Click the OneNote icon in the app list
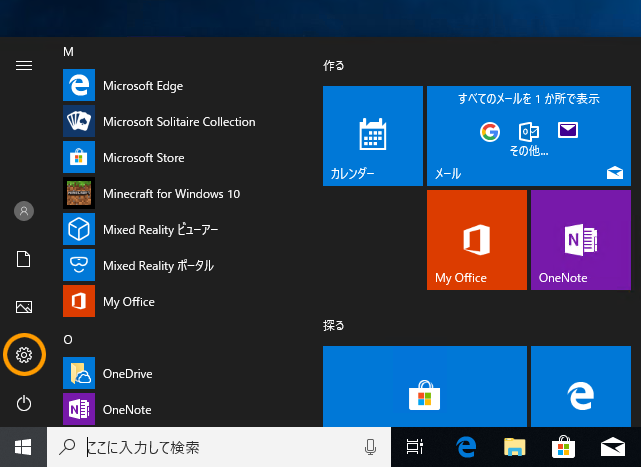Image resolution: width=641 pixels, height=467 pixels. 79,409
